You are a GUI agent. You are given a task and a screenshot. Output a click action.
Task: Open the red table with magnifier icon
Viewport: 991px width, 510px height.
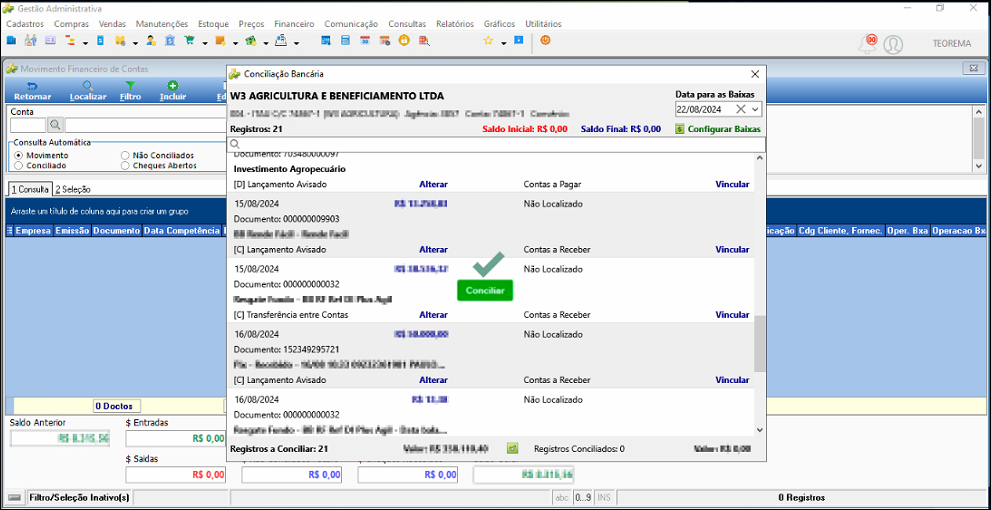424,41
